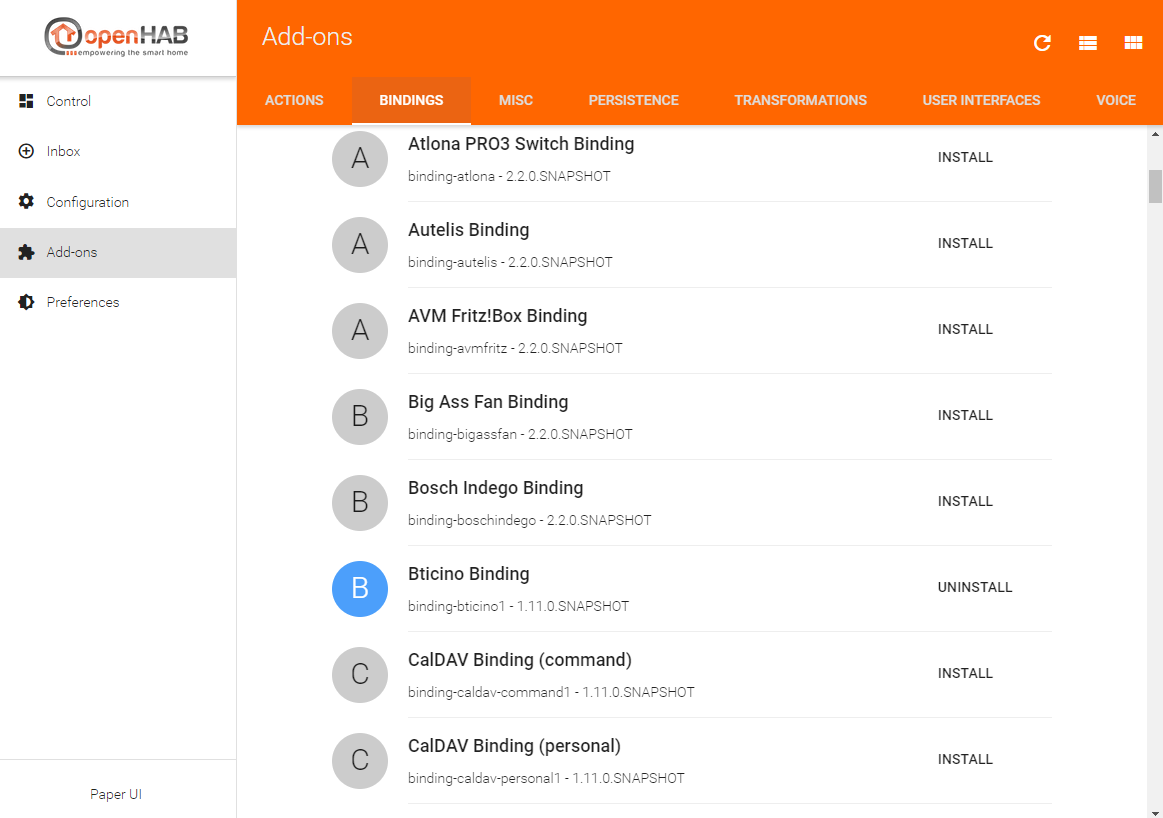Screen dimensions: 1163x818
Task: Install CalDAV Binding (command)
Action: point(965,673)
